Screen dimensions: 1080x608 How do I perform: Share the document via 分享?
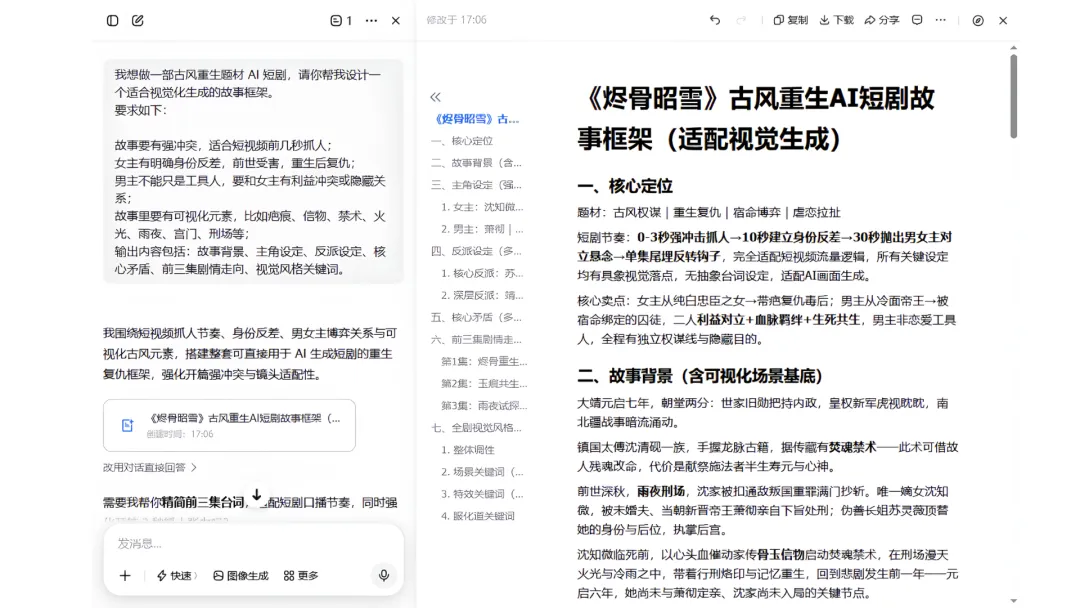pyautogui.click(x=882, y=20)
